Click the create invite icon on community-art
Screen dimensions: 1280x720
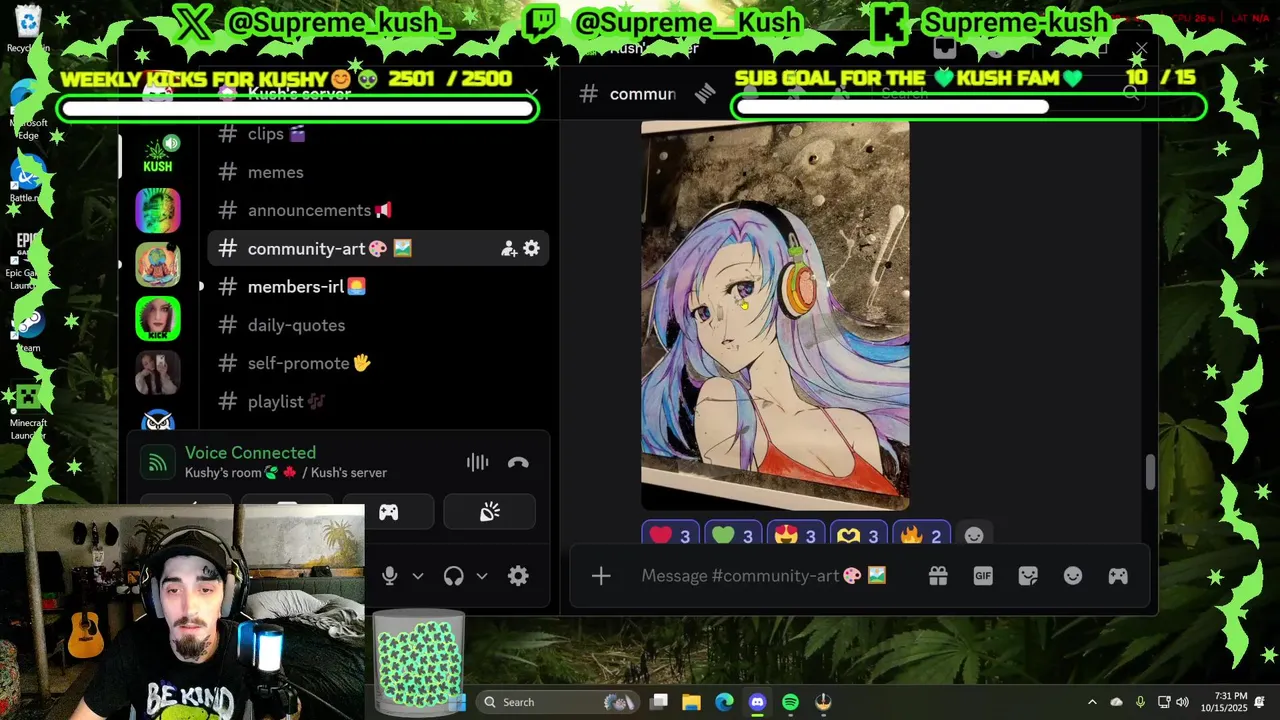tap(508, 249)
